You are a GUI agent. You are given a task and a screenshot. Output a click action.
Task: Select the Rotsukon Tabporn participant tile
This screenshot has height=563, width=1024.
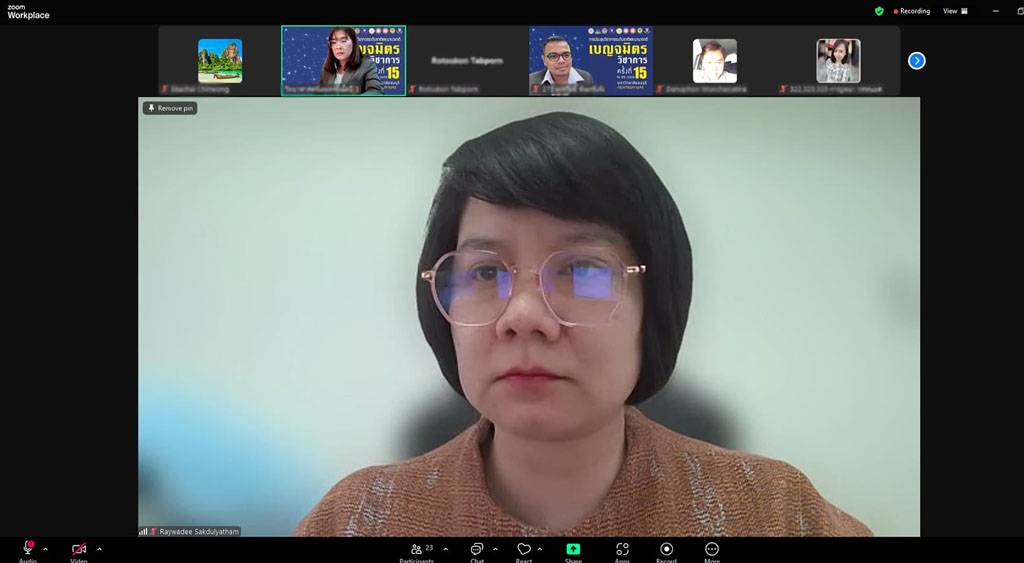coord(467,61)
